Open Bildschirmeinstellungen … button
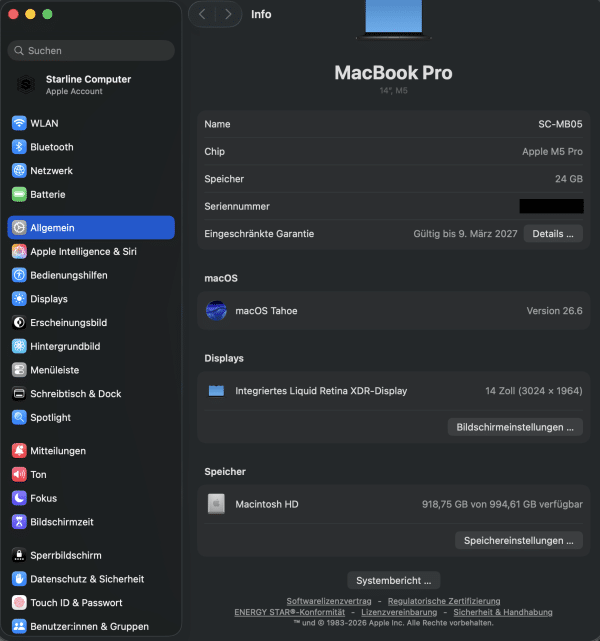The height and width of the screenshot is (641, 600). [515, 427]
